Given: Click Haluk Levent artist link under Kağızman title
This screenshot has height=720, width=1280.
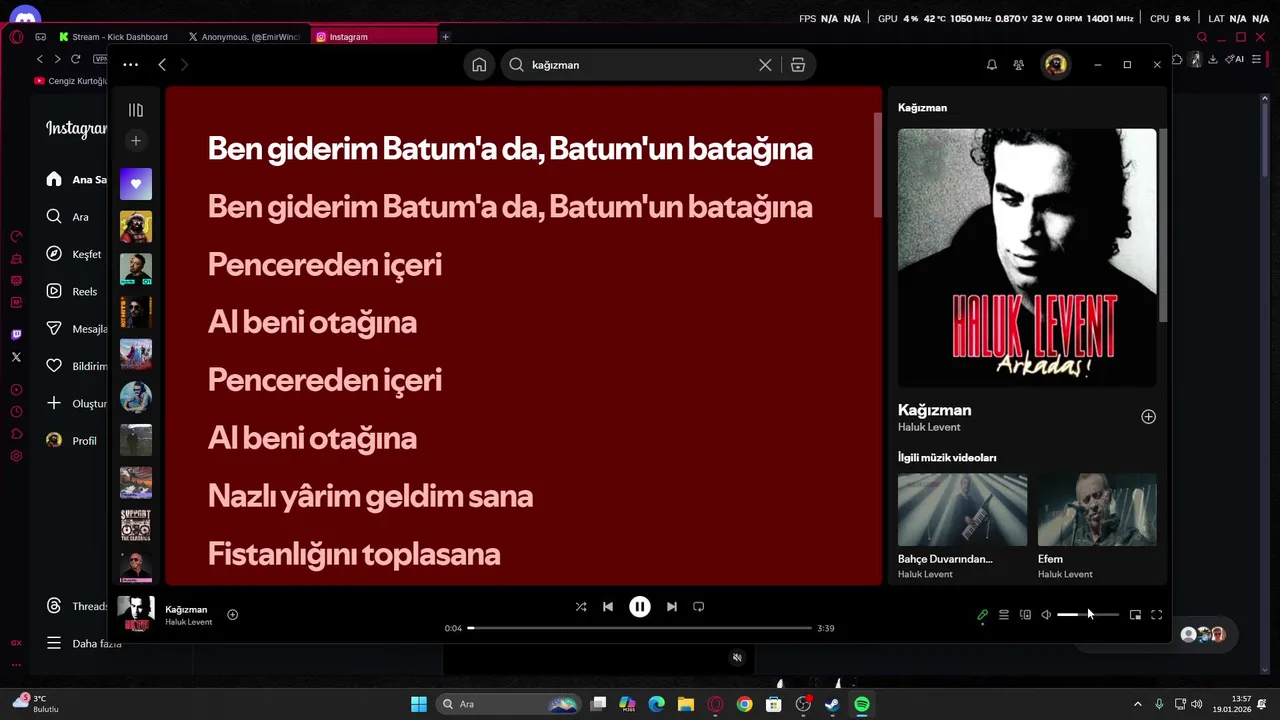Looking at the screenshot, I should (x=929, y=427).
